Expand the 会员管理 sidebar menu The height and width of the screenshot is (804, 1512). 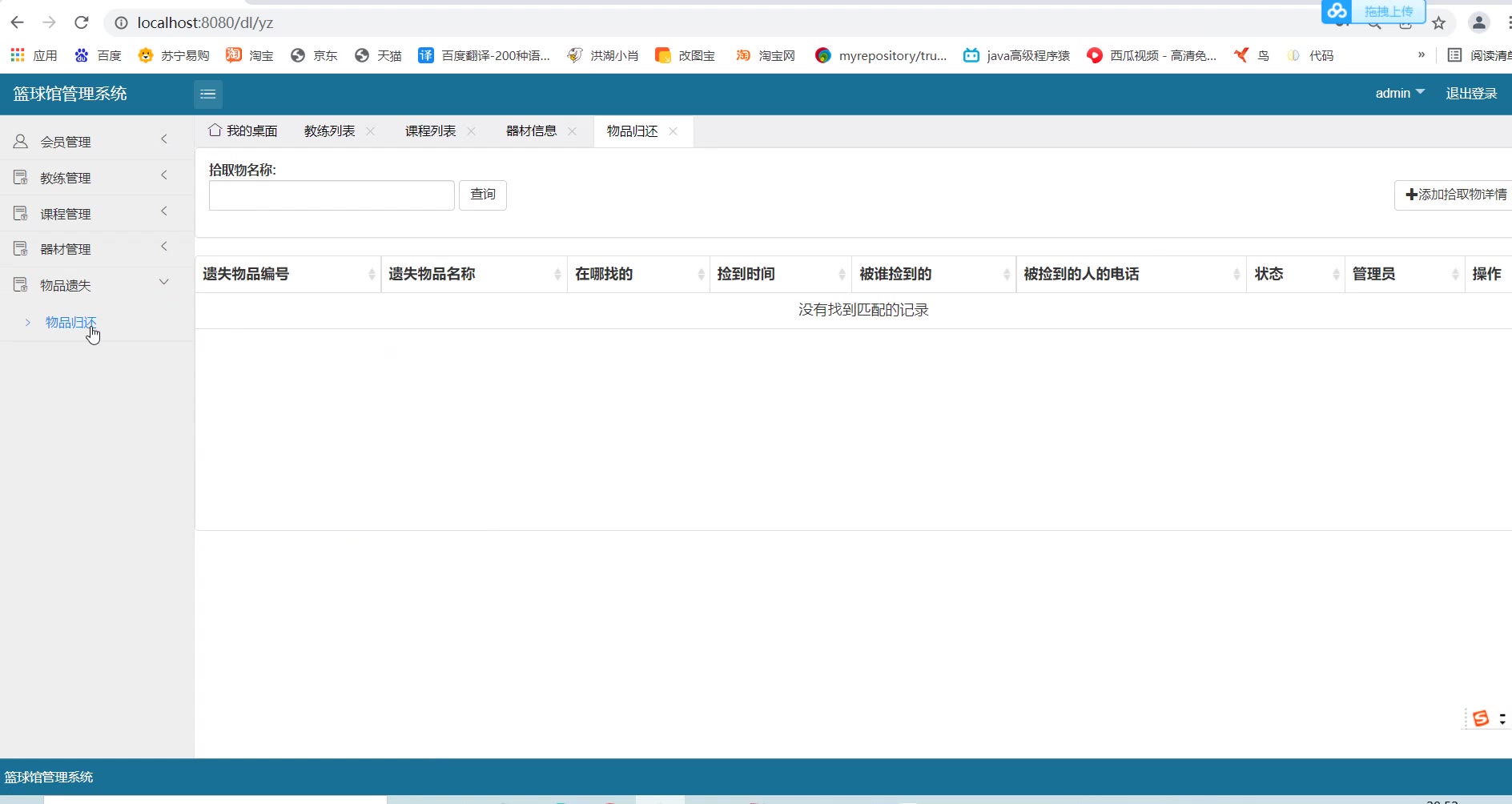(91, 142)
